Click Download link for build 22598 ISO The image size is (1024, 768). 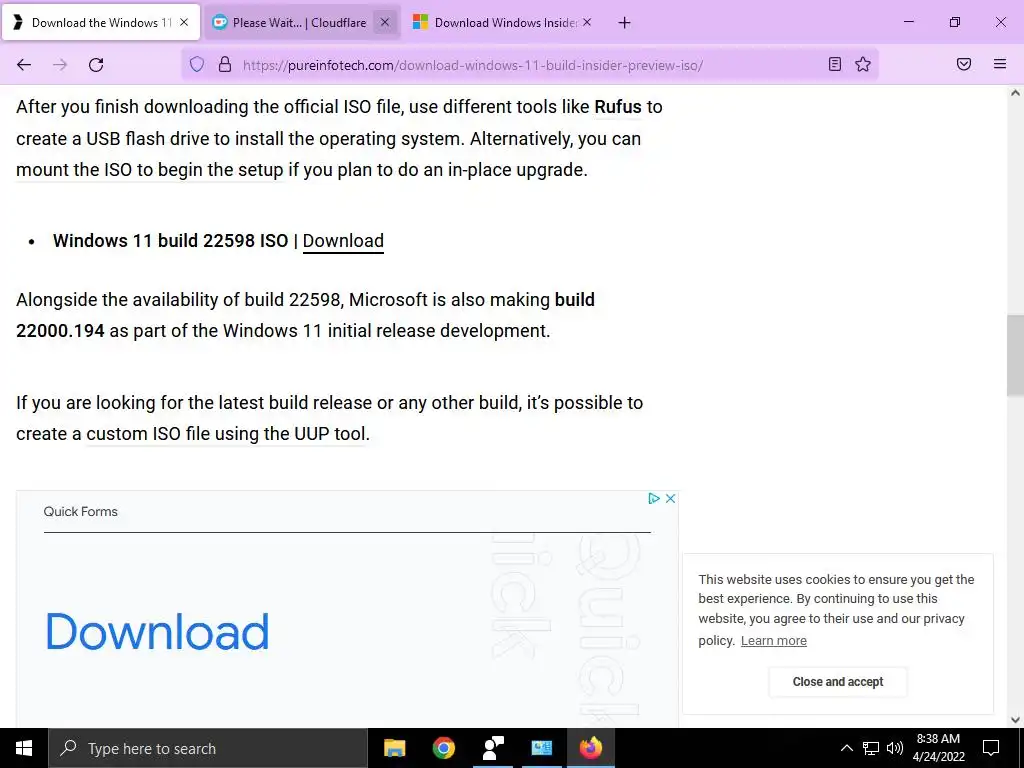click(x=343, y=241)
